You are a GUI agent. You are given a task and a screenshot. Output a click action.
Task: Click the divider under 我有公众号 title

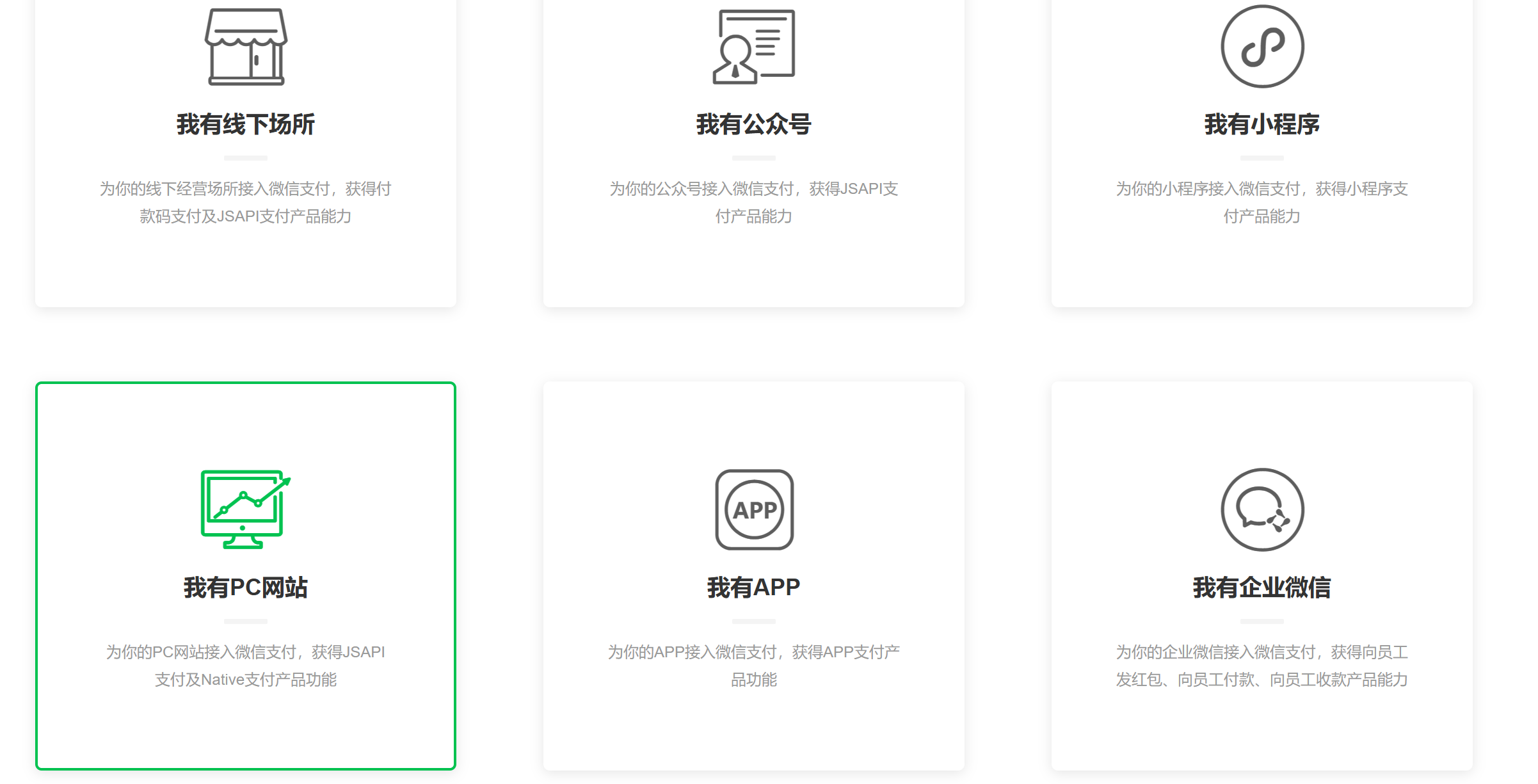pyautogui.click(x=753, y=157)
